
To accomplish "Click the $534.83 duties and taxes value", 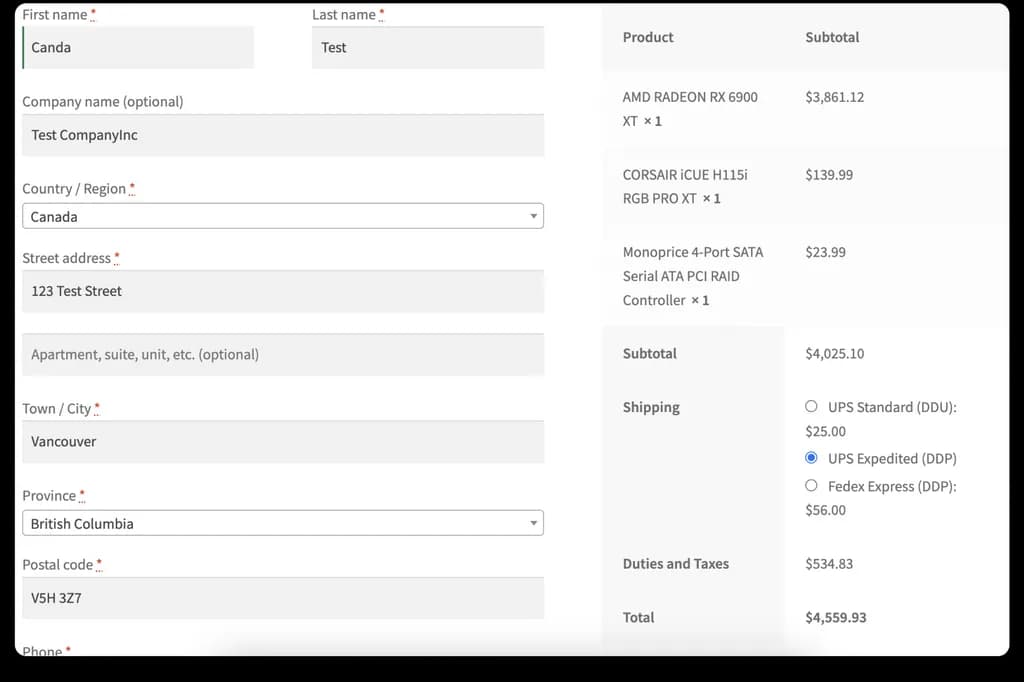I will [829, 564].
